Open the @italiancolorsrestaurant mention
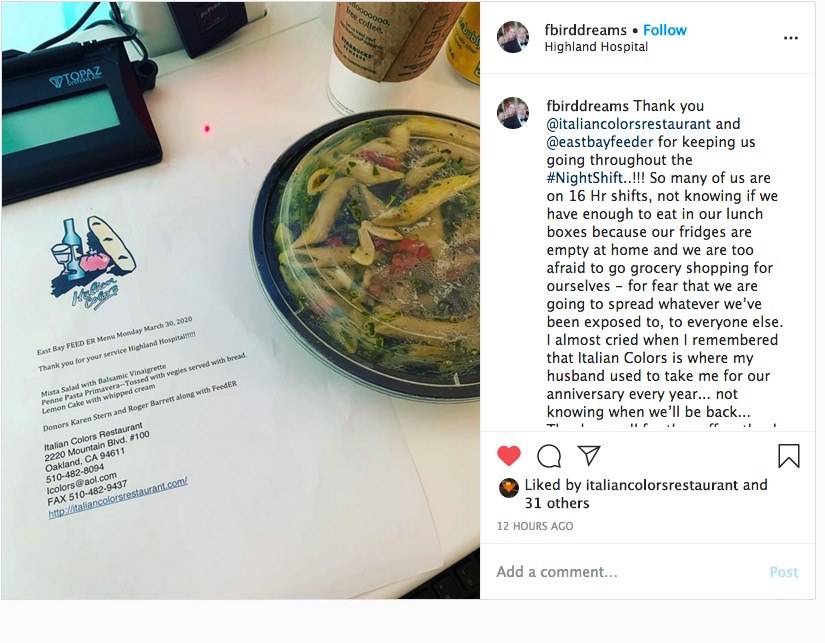825x643 pixels. click(629, 124)
